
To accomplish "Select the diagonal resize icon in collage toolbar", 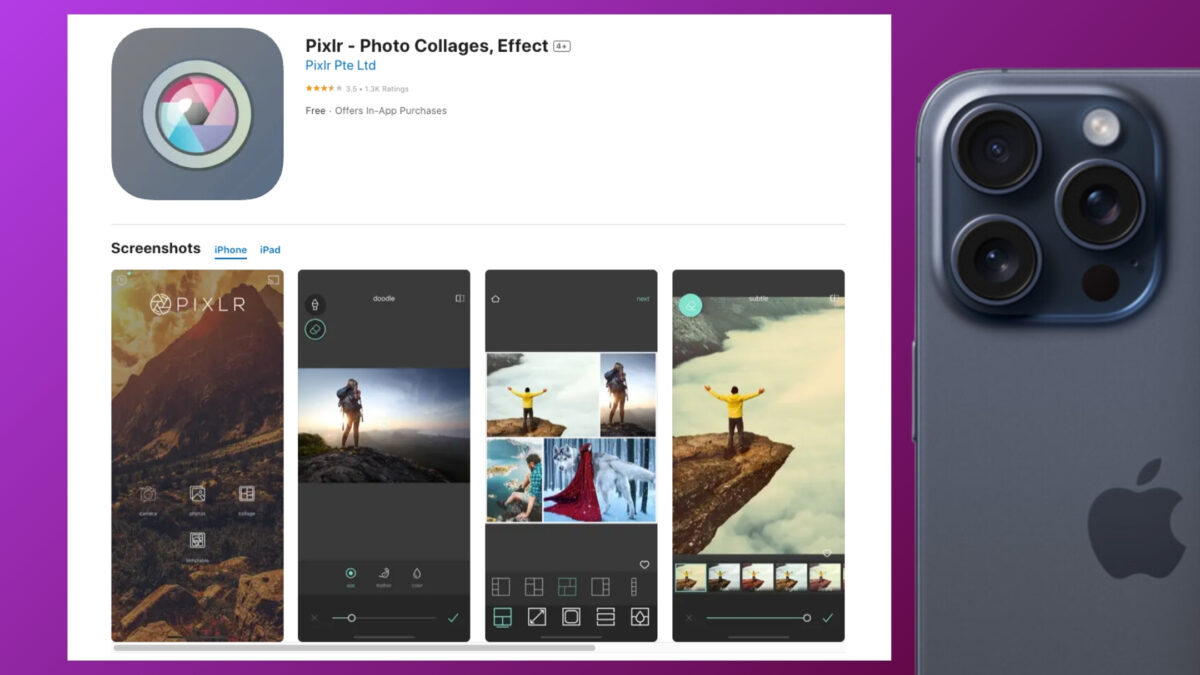I will 536,617.
